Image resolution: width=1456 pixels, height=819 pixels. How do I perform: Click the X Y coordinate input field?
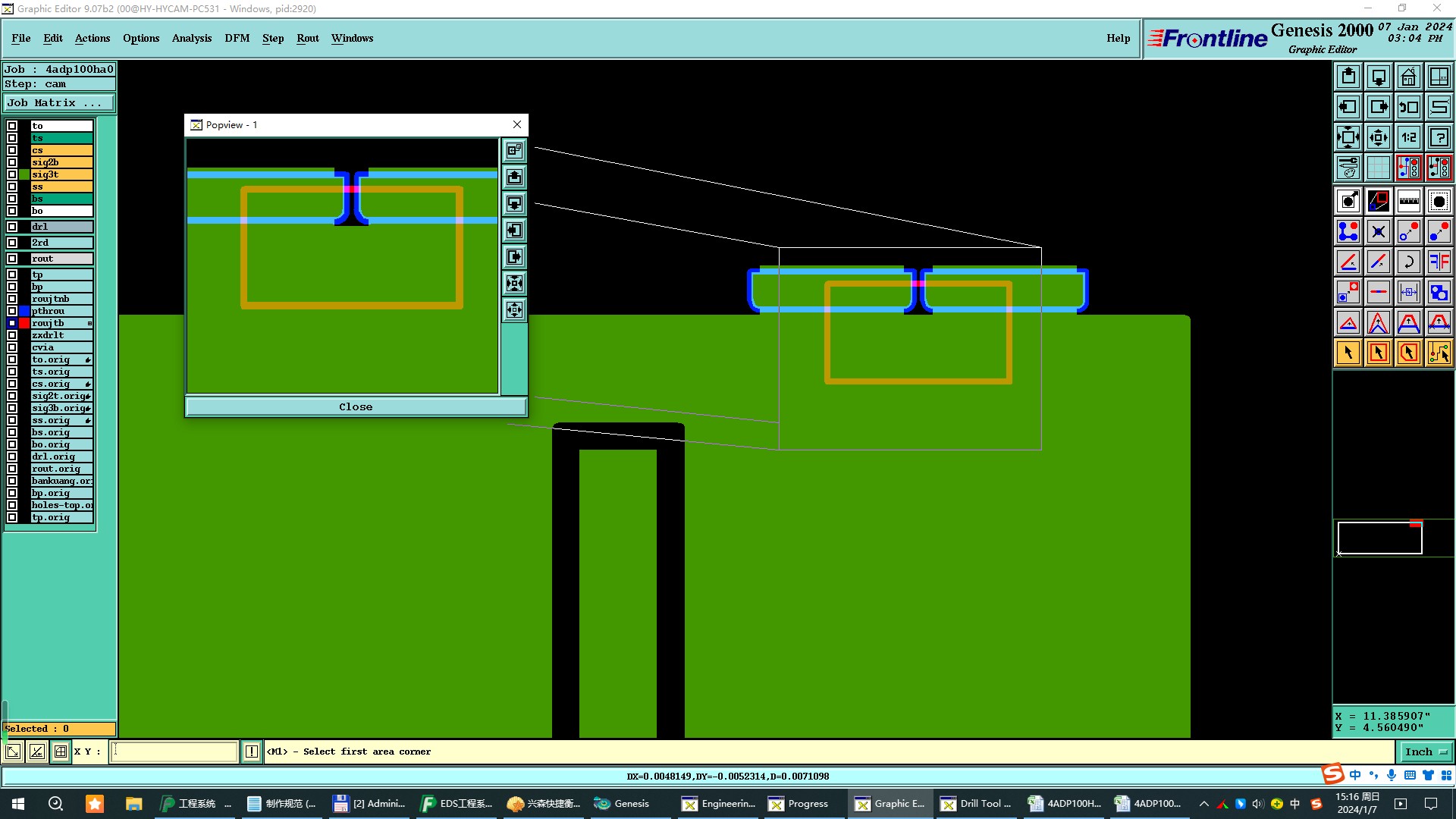174,752
